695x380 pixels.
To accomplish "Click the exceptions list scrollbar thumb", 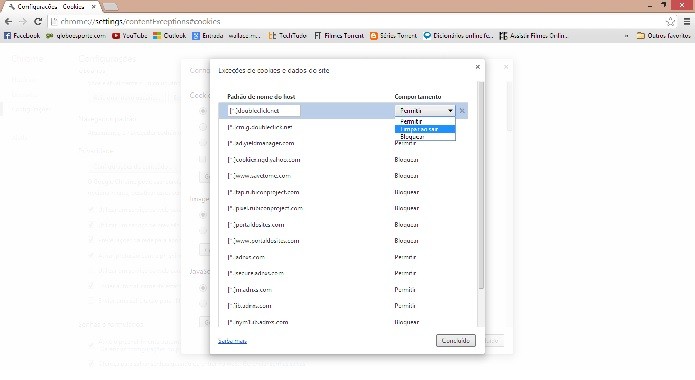I will click(480, 185).
